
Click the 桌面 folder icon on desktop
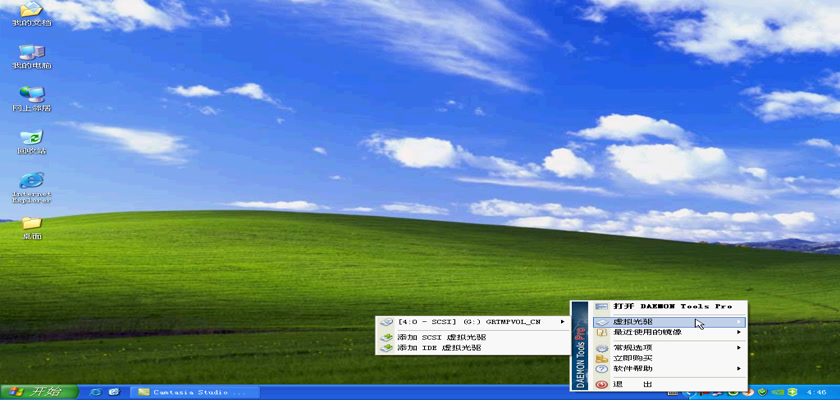[x=31, y=223]
